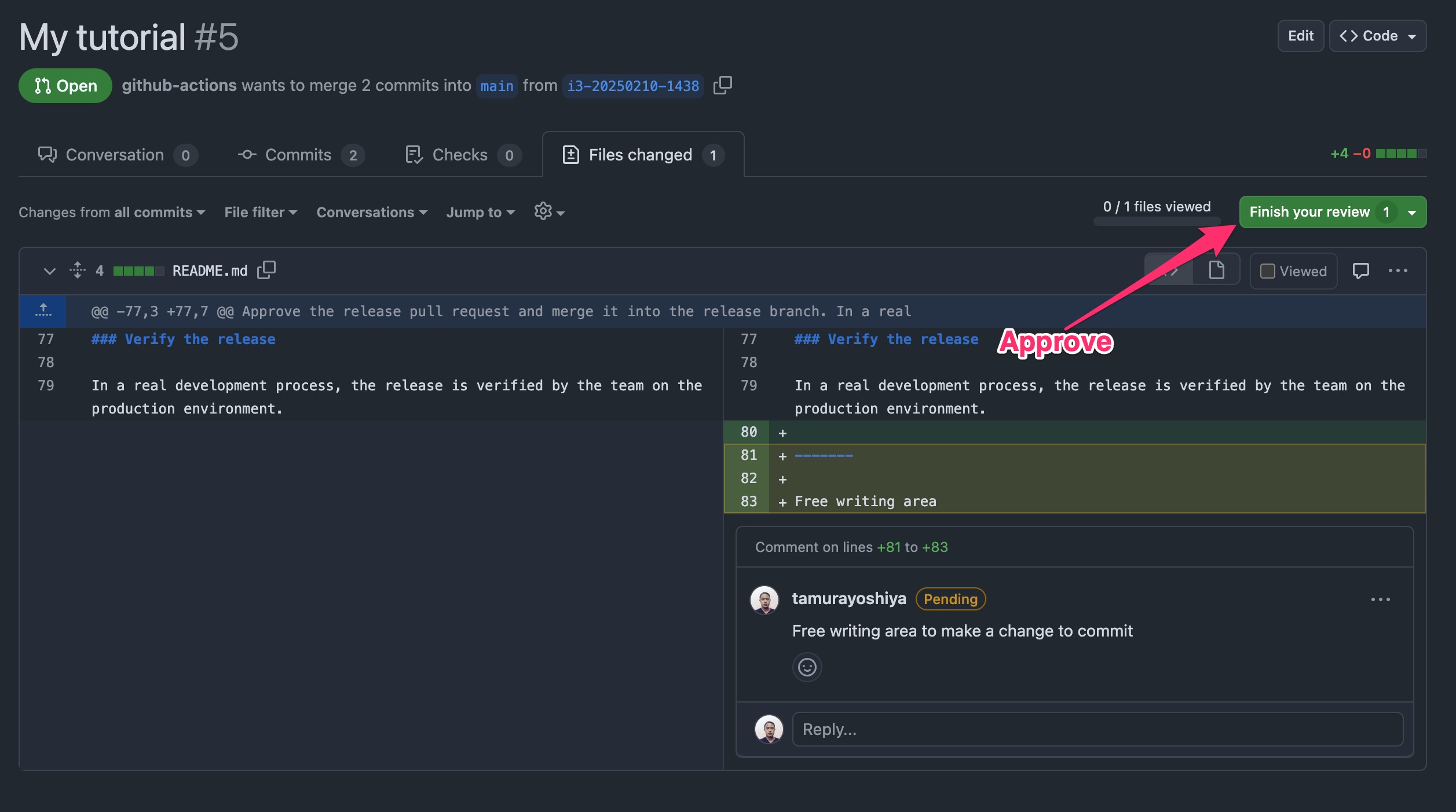Screen dimensions: 1456x812
Task: Click the Open pull request status badge
Action: [x=65, y=86]
